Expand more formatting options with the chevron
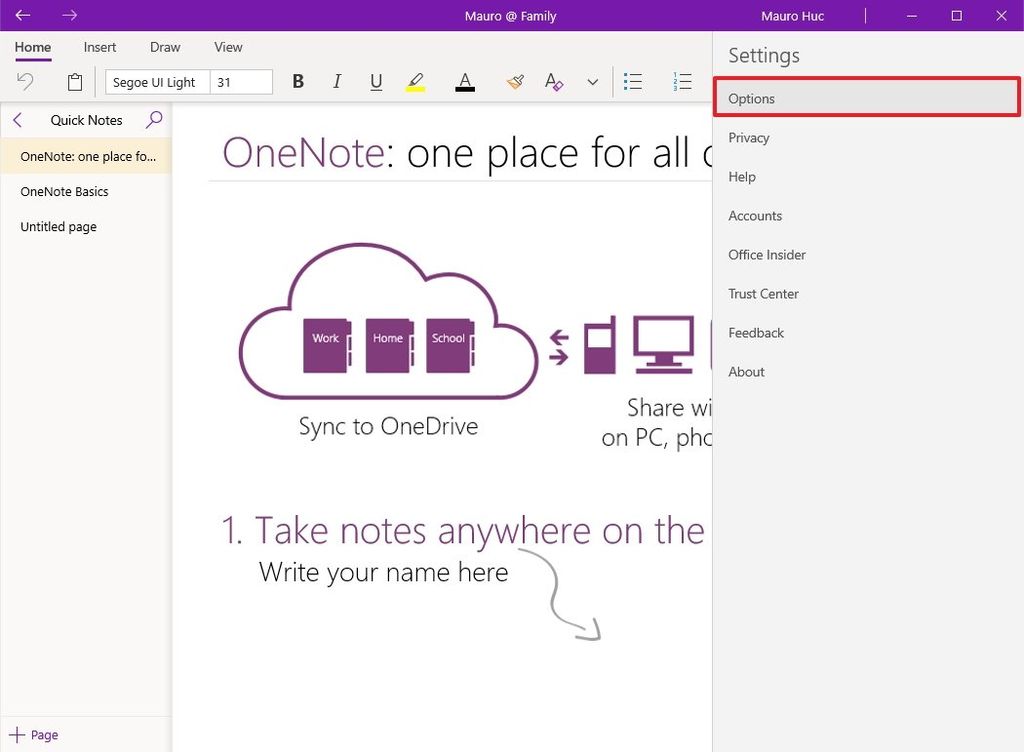Screen dimensions: 1024x752 click(592, 82)
